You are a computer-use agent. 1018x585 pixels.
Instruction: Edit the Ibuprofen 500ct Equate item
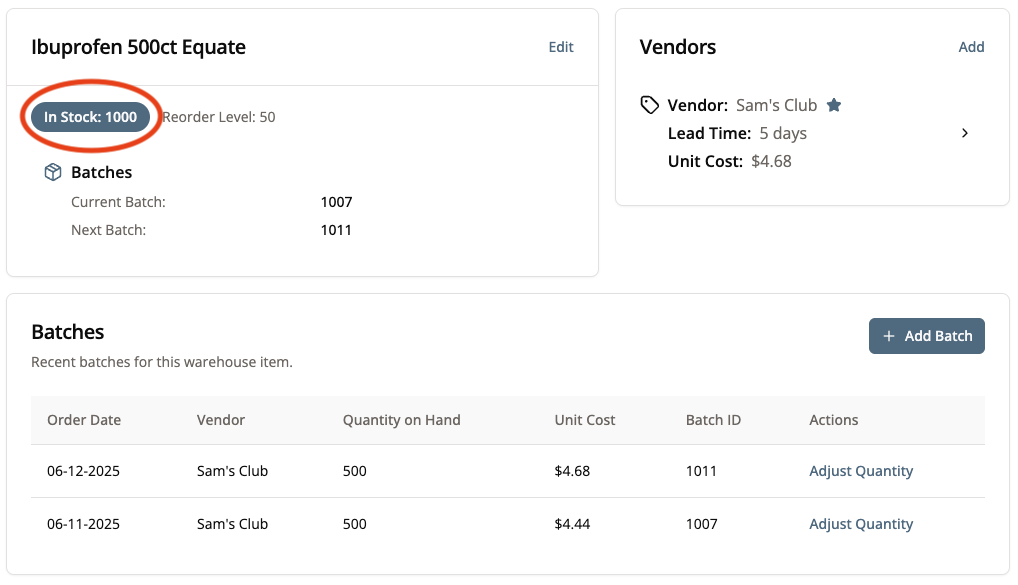click(561, 47)
